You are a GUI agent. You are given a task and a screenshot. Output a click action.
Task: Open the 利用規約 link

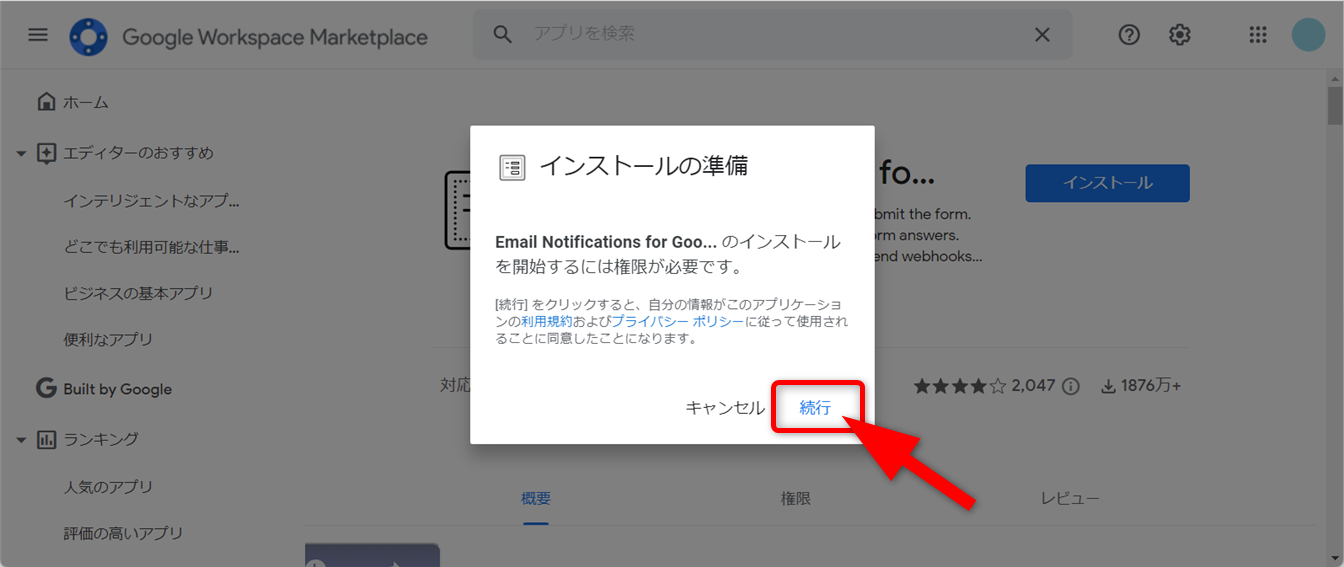click(x=546, y=321)
